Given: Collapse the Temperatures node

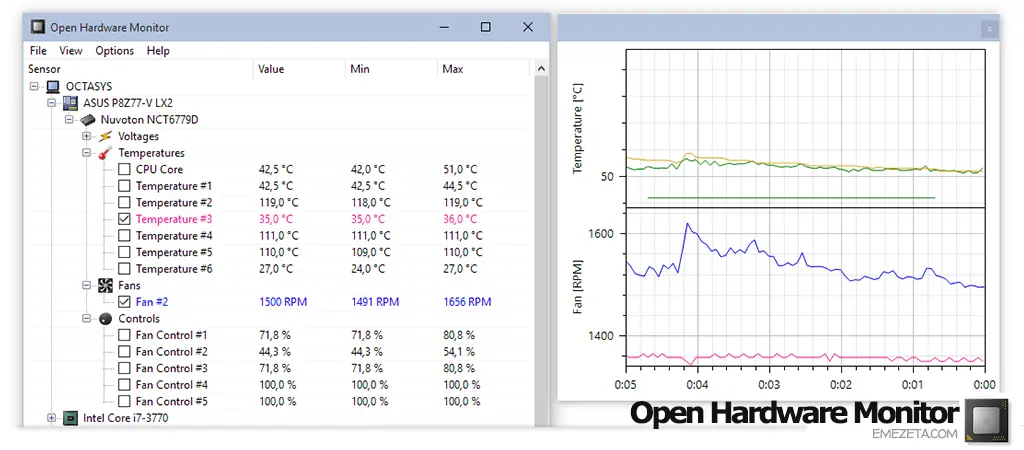Looking at the screenshot, I should pyautogui.click(x=86, y=153).
